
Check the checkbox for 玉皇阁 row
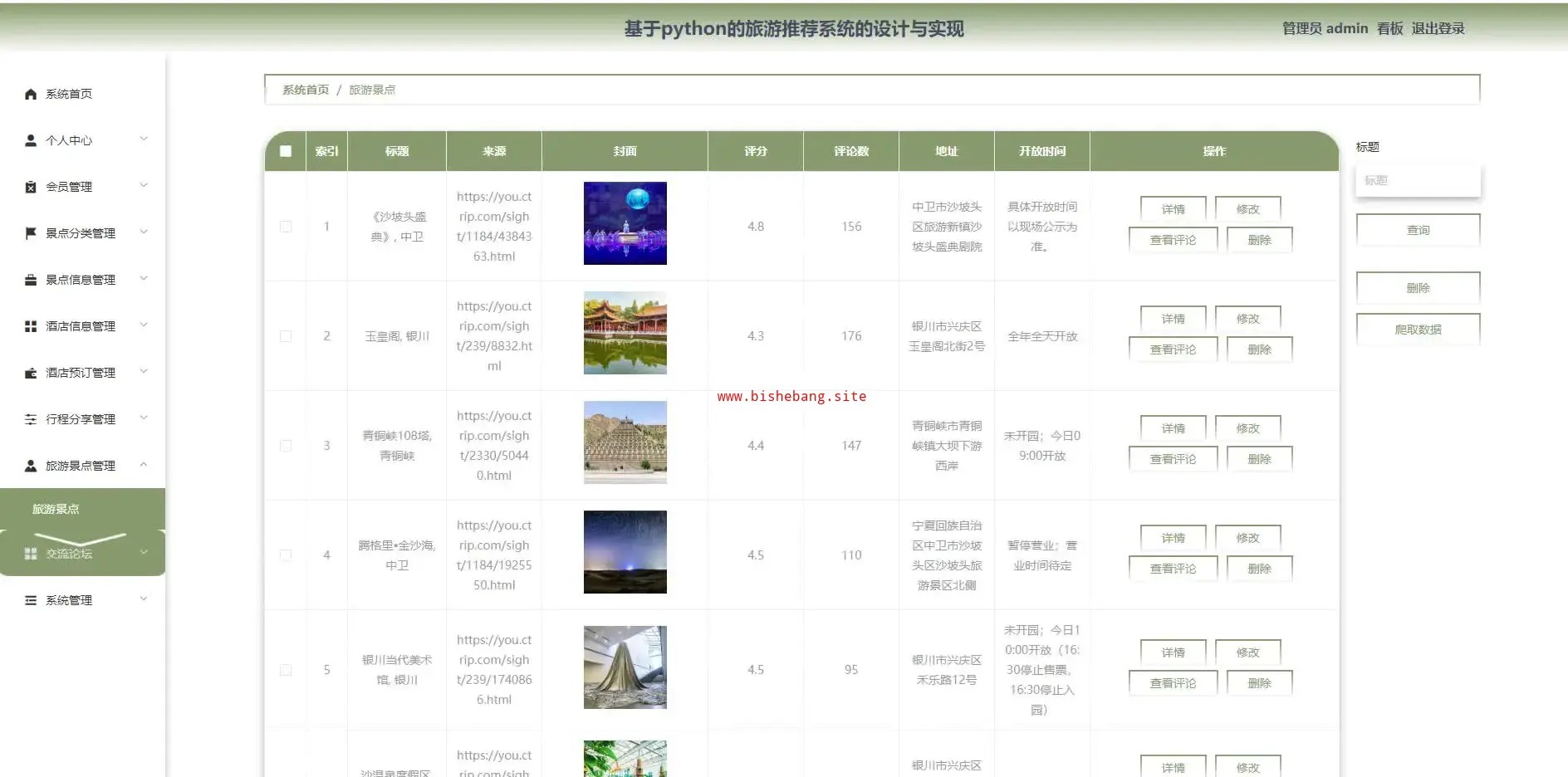[x=286, y=336]
